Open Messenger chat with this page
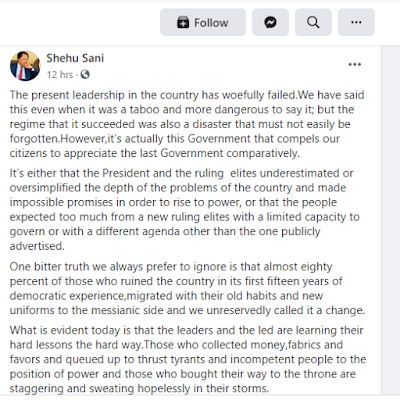Screen dimensions: 400x400 (x=270, y=22)
